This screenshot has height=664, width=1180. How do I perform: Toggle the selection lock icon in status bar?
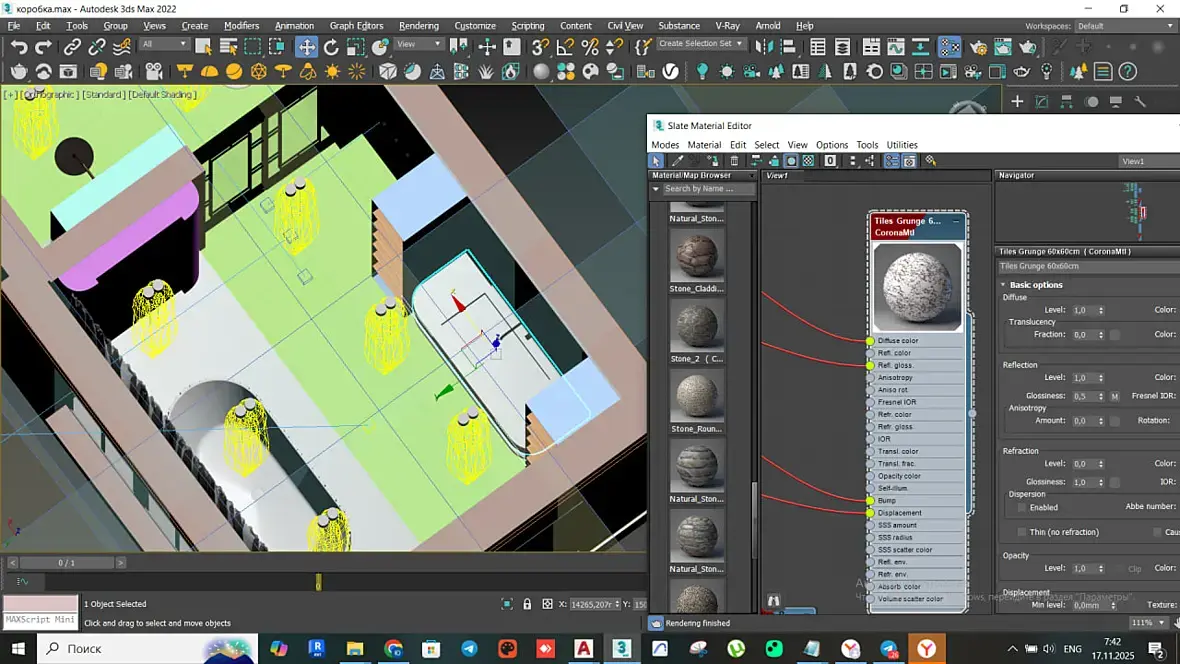pyautogui.click(x=527, y=604)
